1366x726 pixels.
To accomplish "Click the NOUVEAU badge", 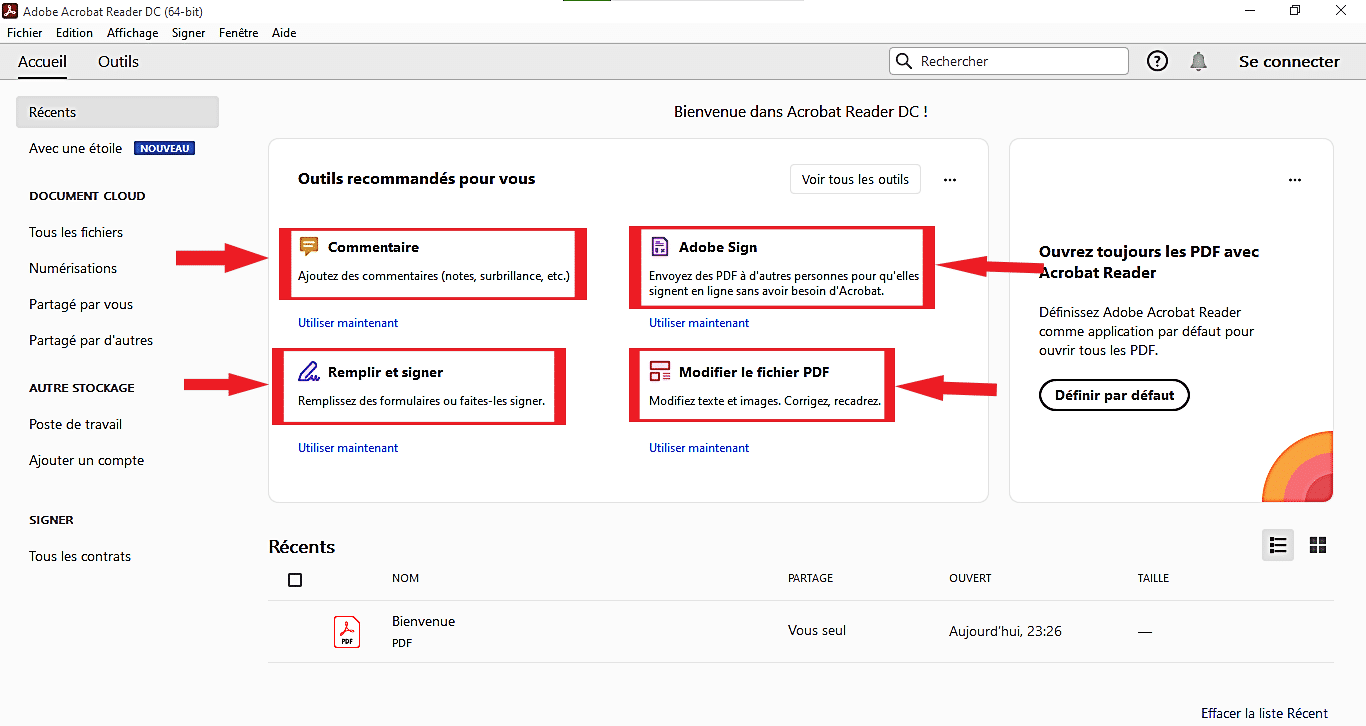I will pyautogui.click(x=164, y=148).
